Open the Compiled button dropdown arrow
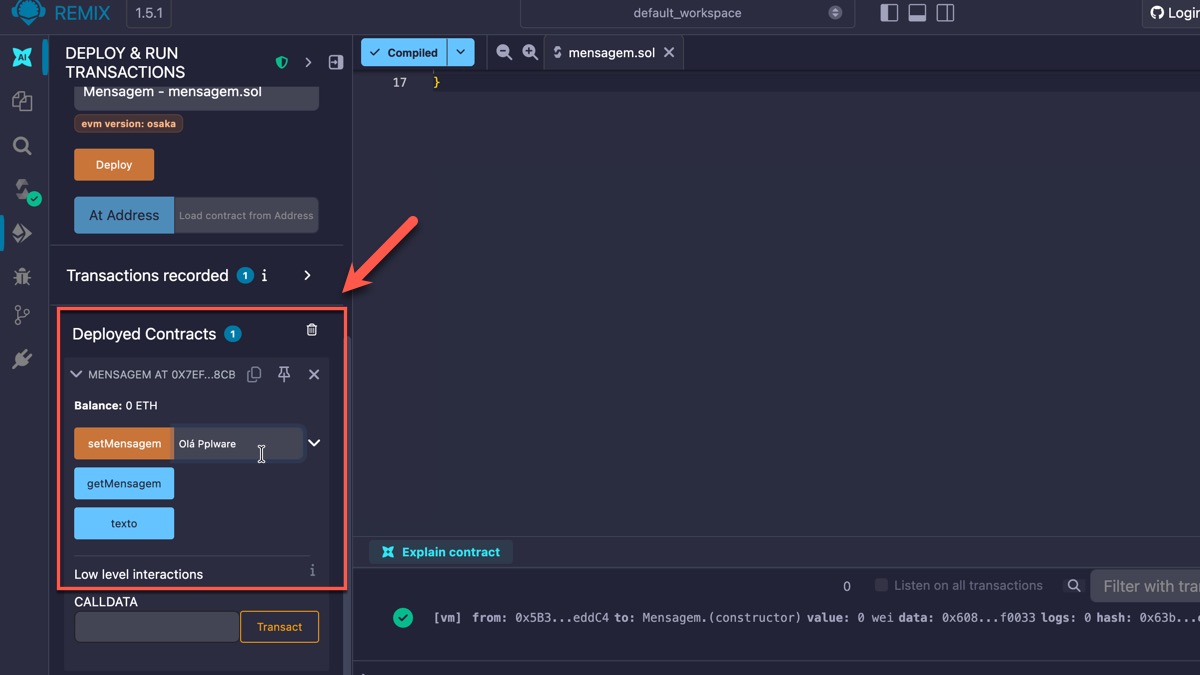The height and width of the screenshot is (675, 1200). [461, 53]
